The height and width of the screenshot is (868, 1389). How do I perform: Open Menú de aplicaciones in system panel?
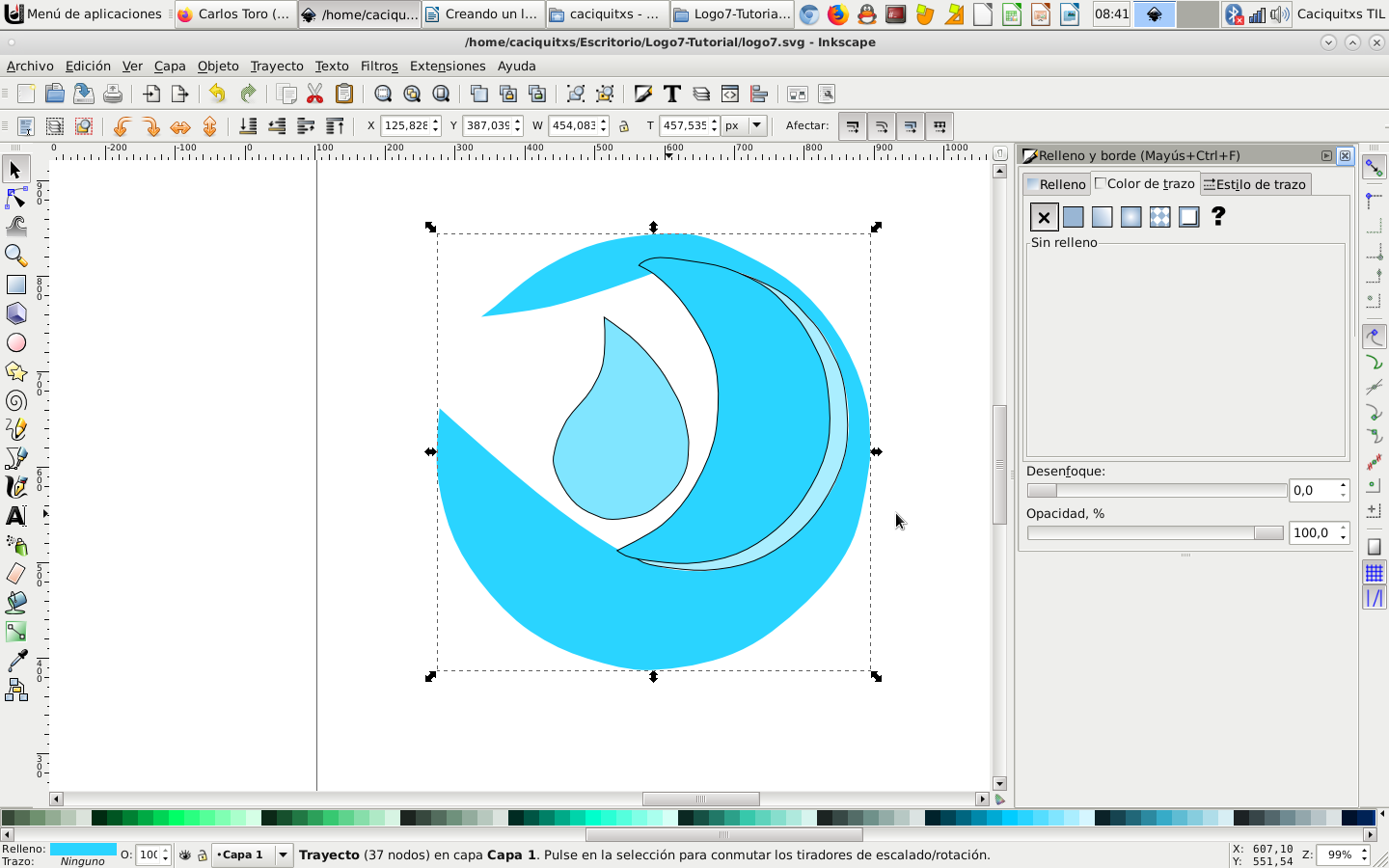pyautogui.click(x=84, y=14)
